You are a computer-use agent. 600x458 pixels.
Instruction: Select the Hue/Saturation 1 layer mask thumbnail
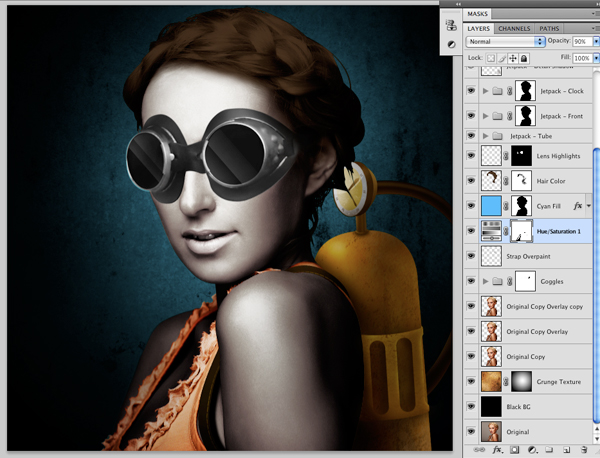[521, 231]
